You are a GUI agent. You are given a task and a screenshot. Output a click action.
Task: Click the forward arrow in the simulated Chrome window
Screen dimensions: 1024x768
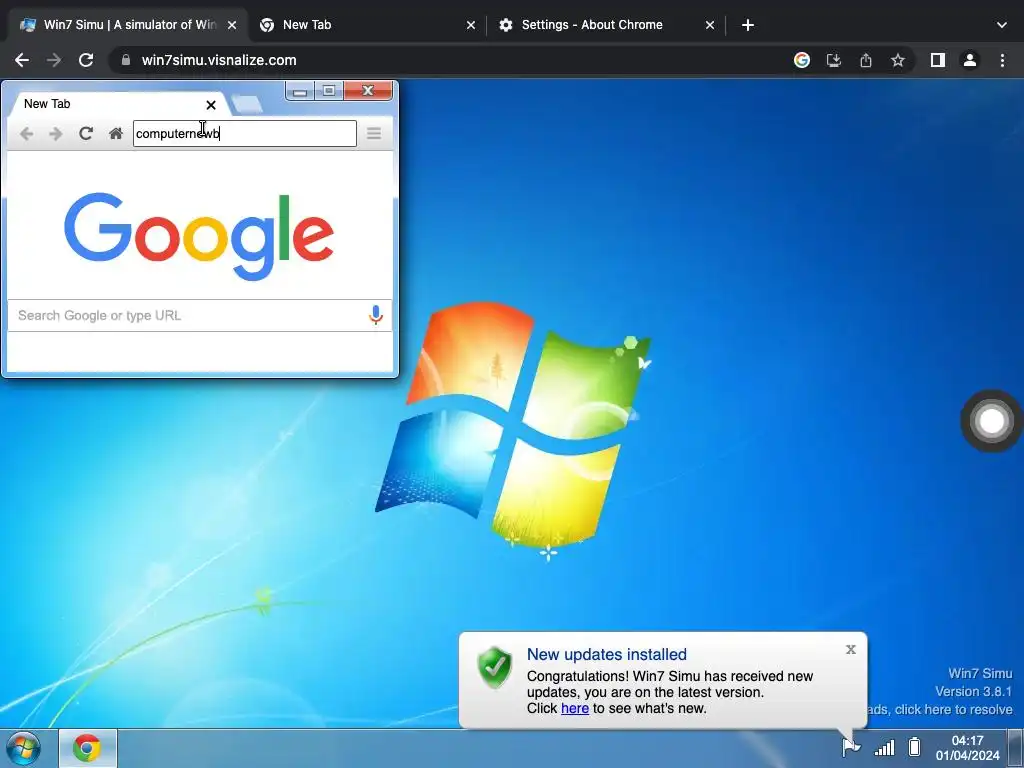point(56,134)
